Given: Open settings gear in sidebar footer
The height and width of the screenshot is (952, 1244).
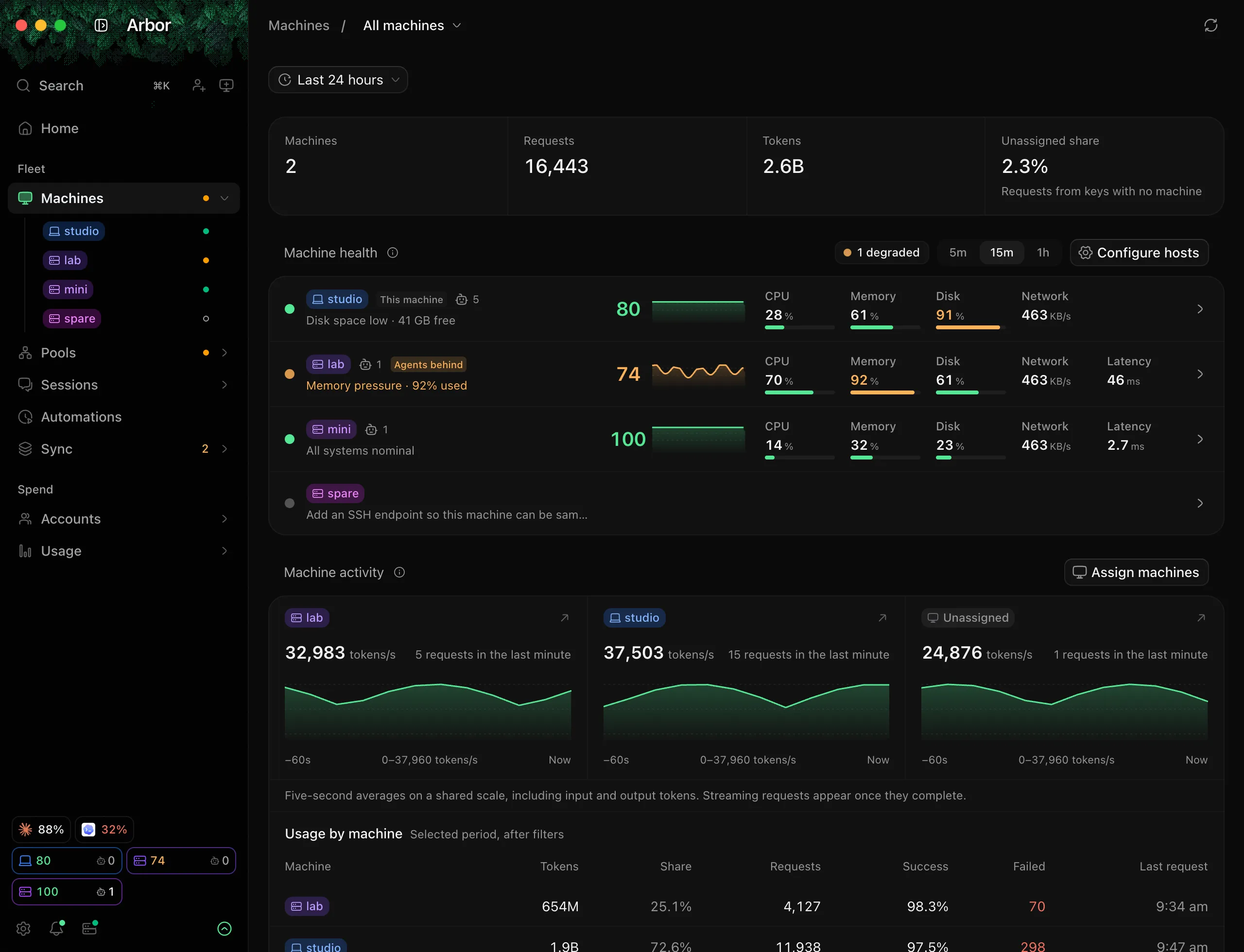Looking at the screenshot, I should (x=23, y=928).
